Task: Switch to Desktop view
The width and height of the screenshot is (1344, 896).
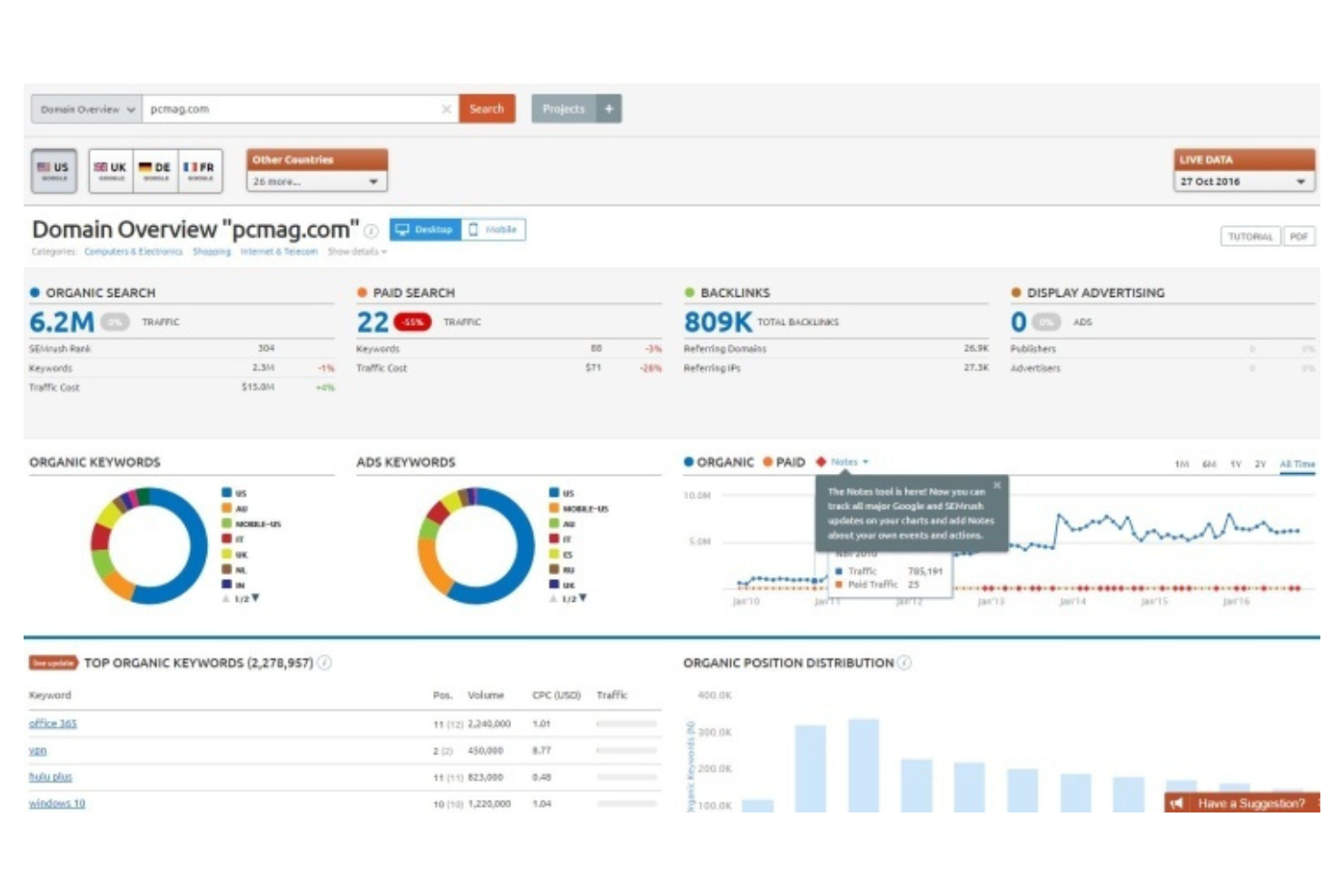Action: point(425,230)
